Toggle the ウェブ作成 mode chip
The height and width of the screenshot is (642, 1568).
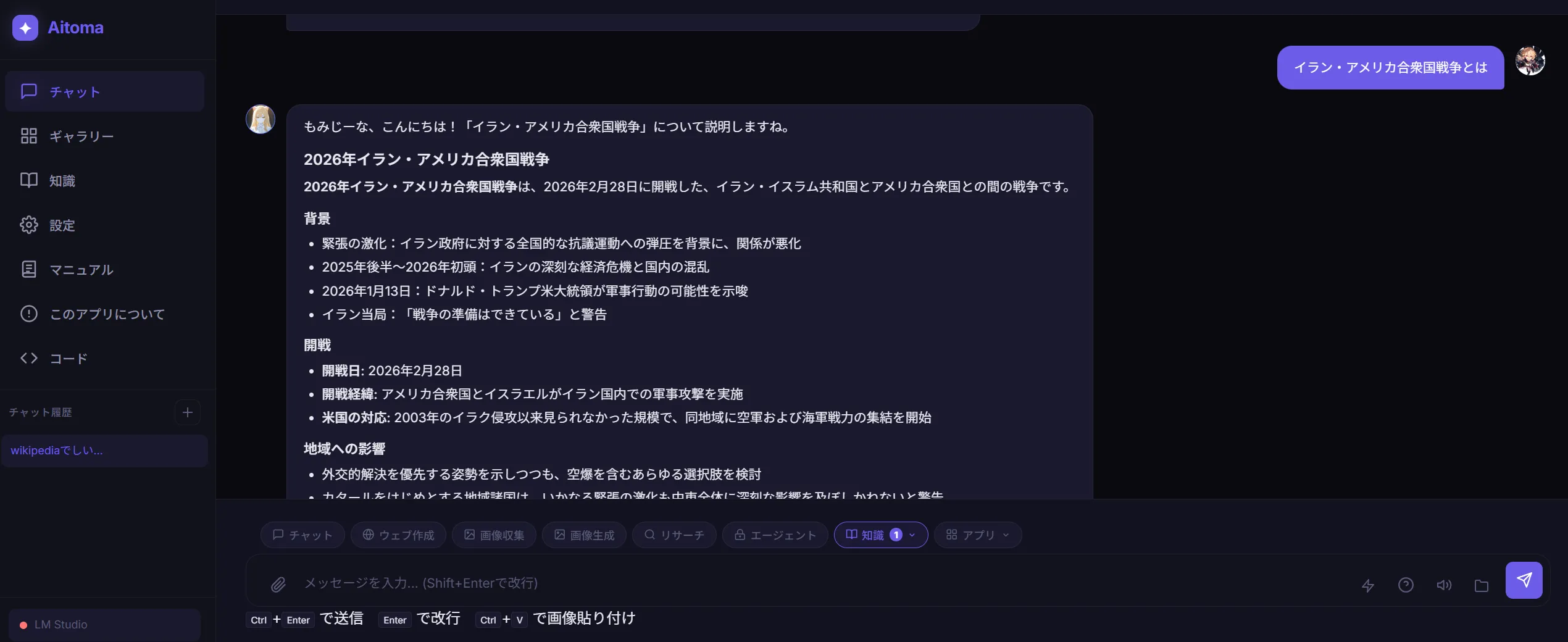click(398, 535)
